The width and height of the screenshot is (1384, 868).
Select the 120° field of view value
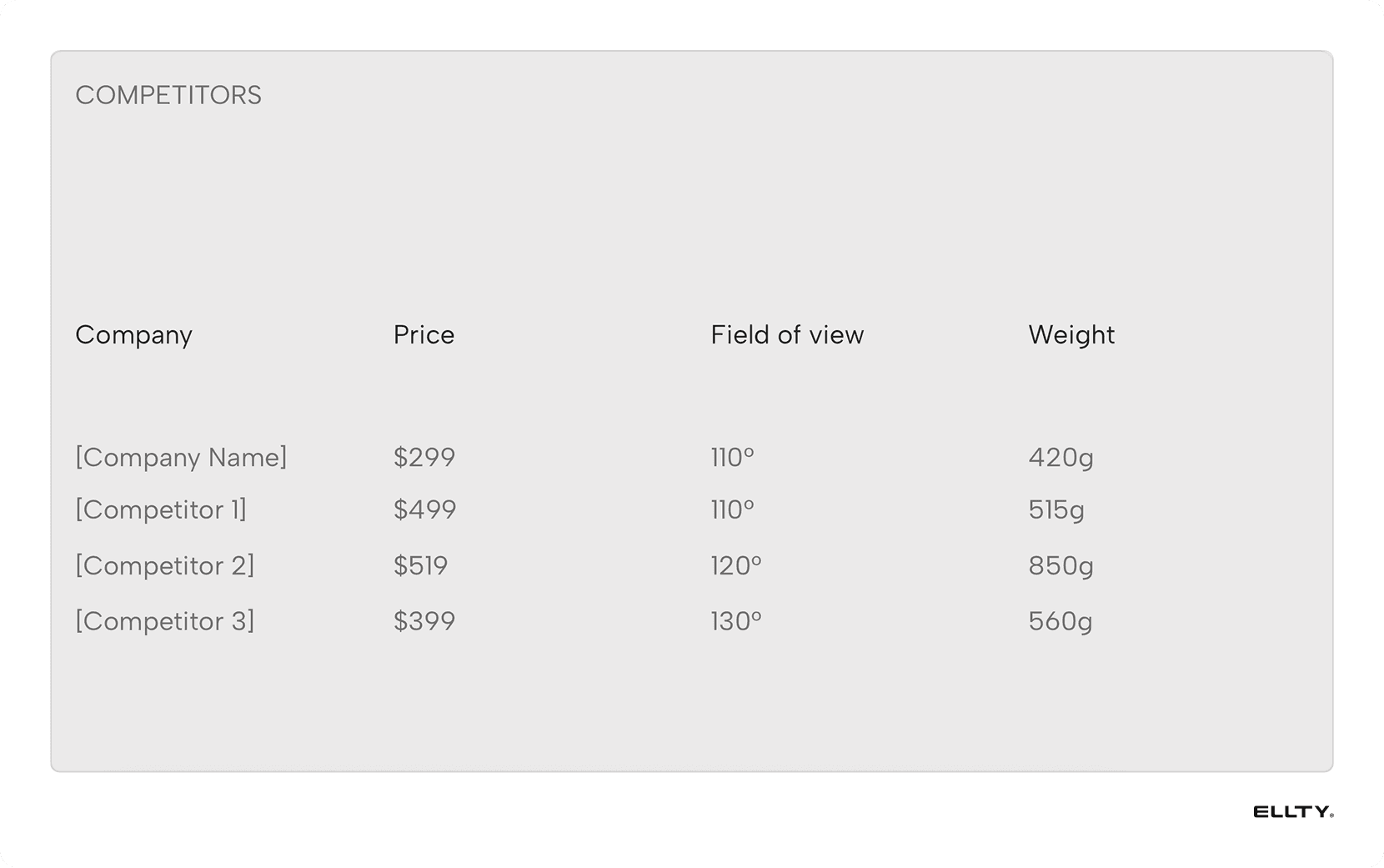pos(736,565)
